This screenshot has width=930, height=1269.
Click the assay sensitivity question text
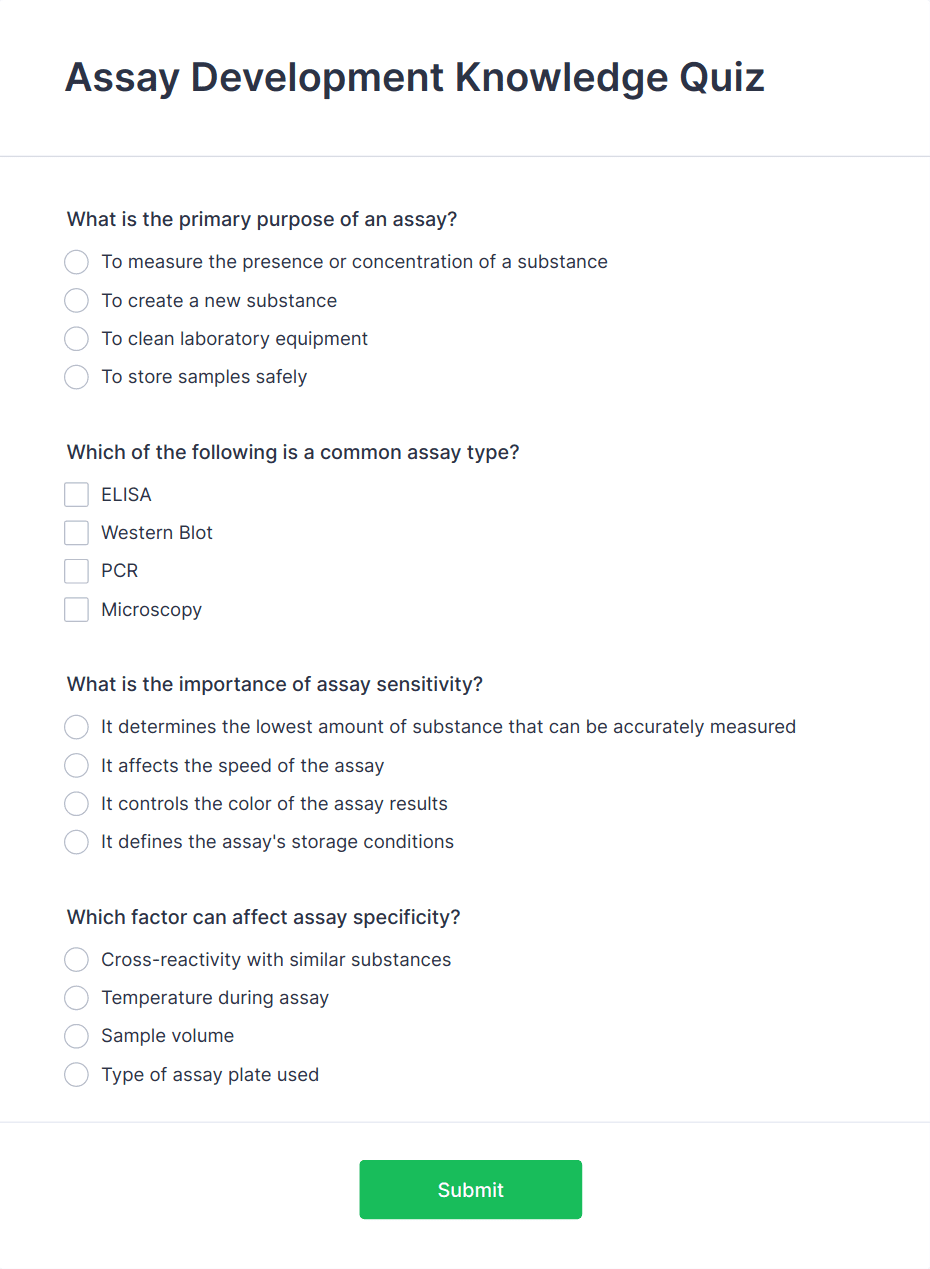coord(274,684)
